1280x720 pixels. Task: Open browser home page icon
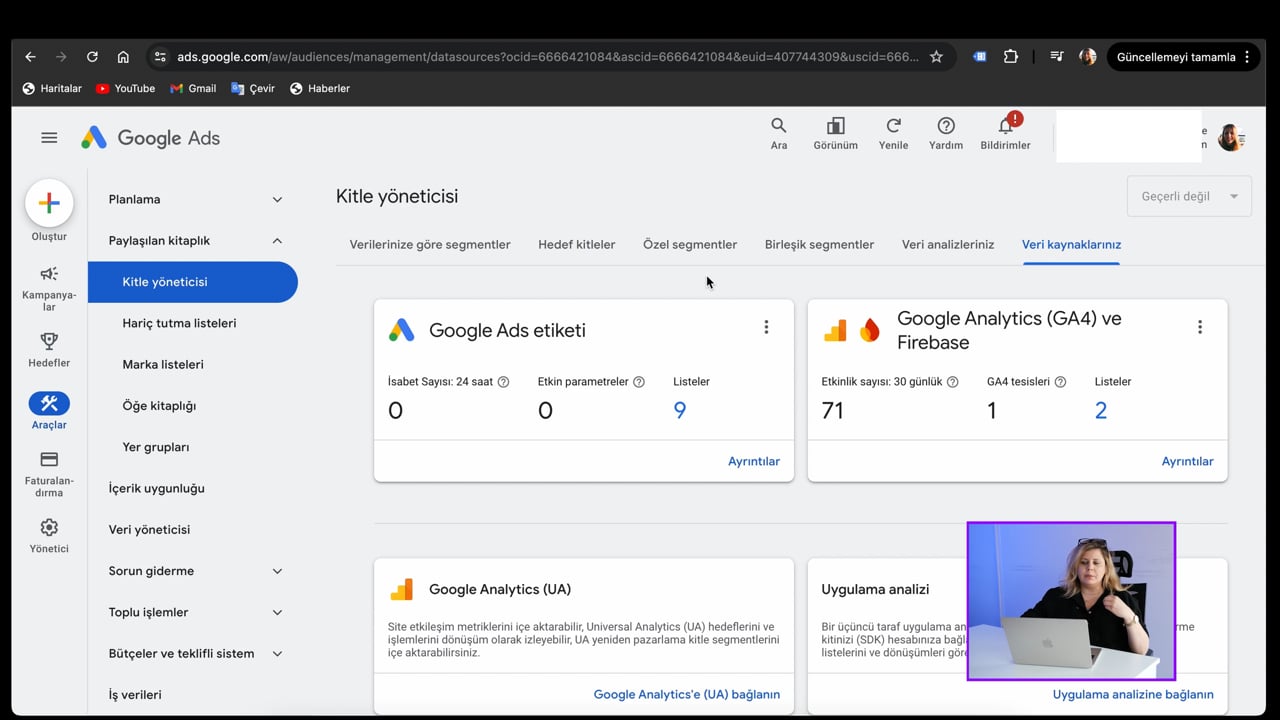pos(123,57)
